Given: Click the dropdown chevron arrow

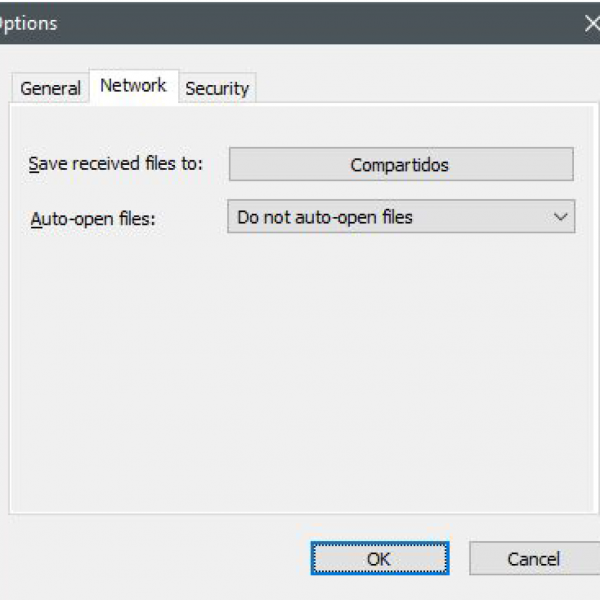Looking at the screenshot, I should coord(561,217).
